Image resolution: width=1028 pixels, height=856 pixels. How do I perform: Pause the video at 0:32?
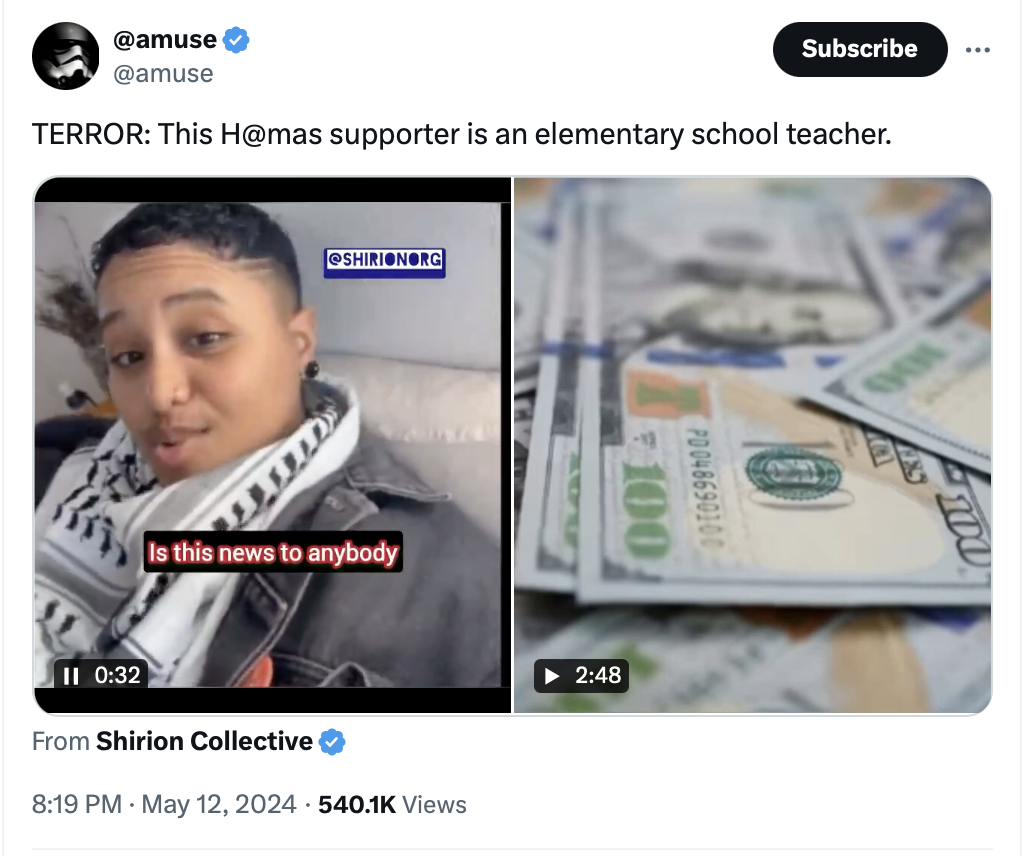[71, 675]
